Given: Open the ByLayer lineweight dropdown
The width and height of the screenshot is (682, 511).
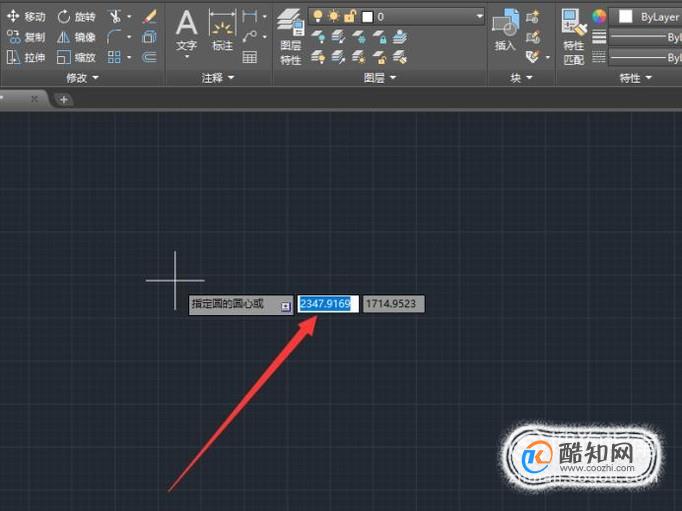Looking at the screenshot, I should pos(645,37).
